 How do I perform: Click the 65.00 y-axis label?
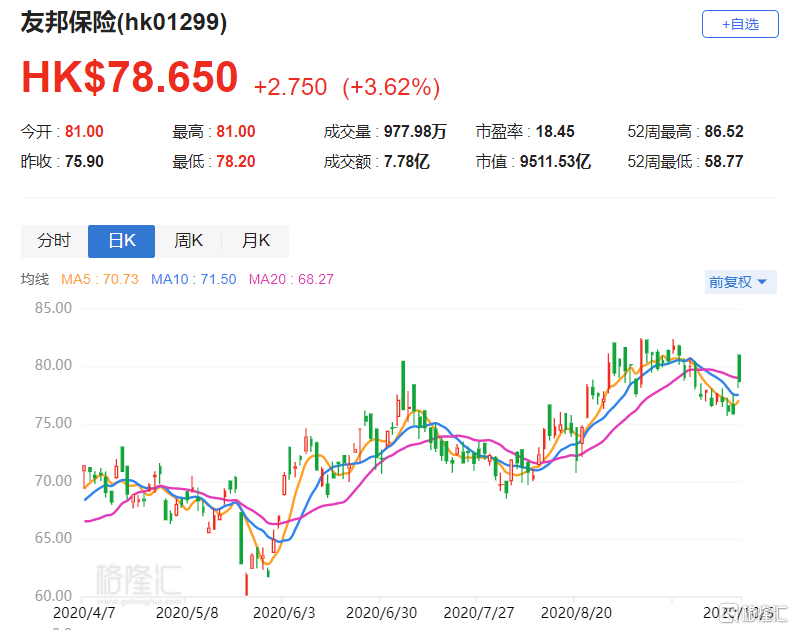[x=53, y=538]
